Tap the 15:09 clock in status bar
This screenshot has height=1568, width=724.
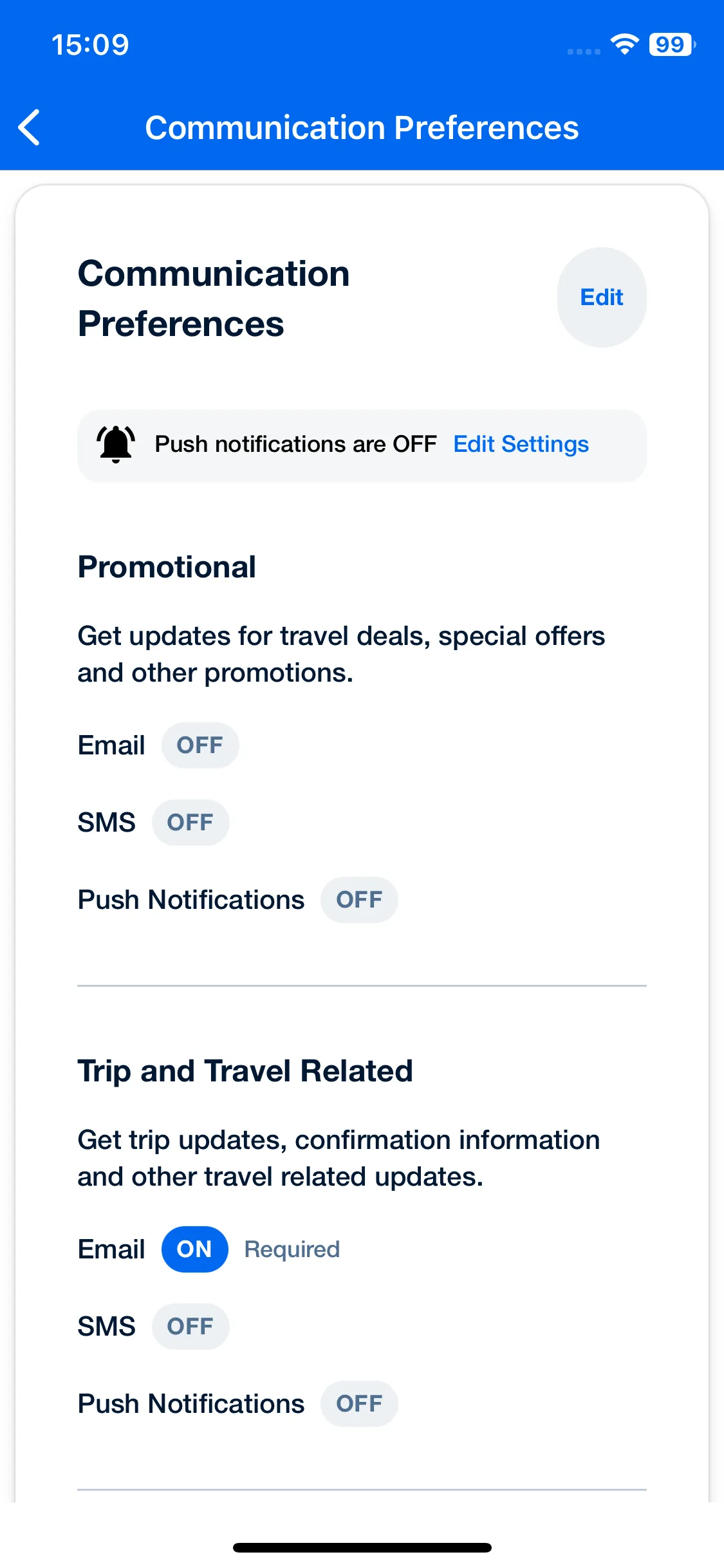[91, 45]
